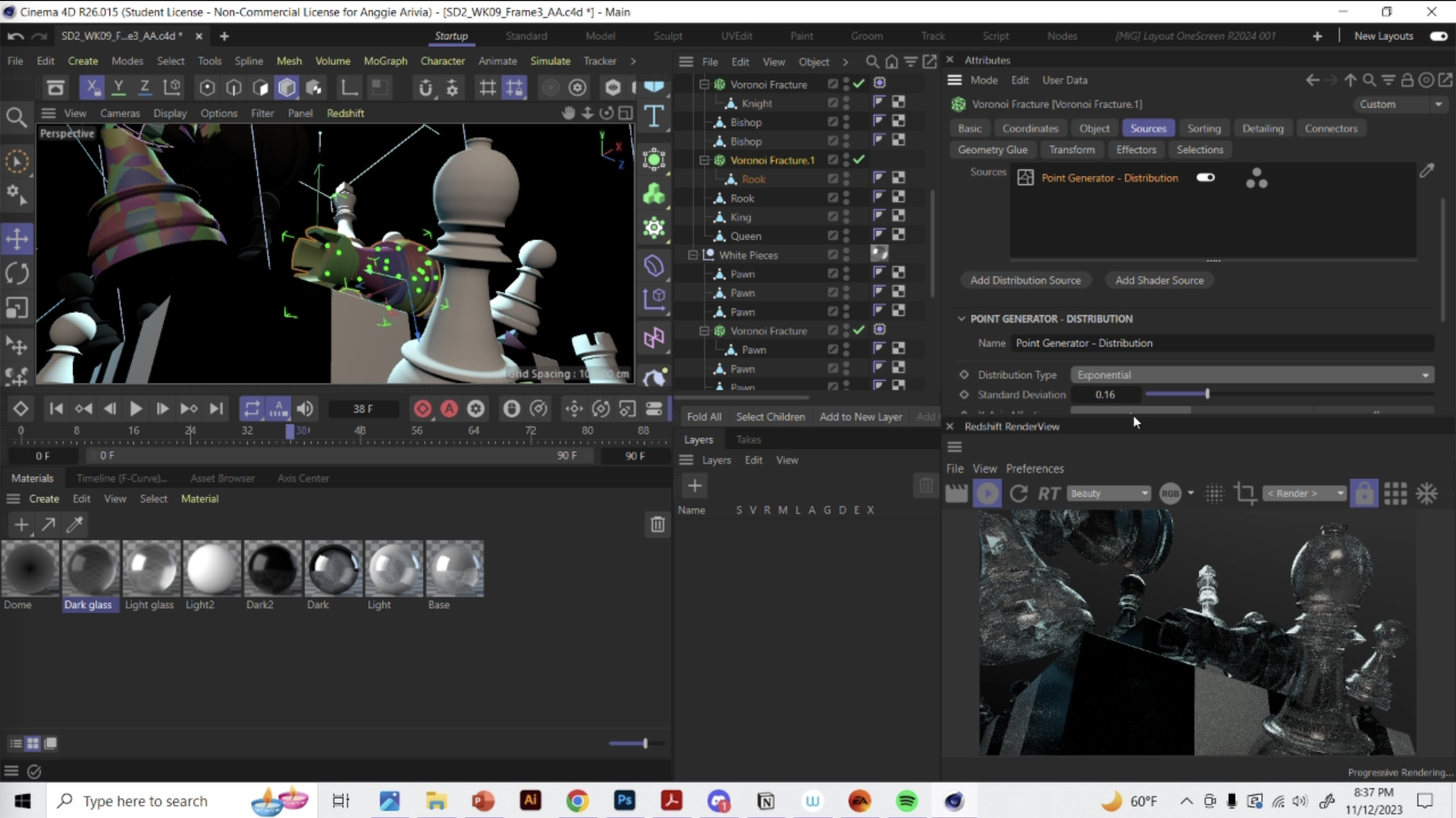
Task: Toggle the New Layouts switch
Action: click(x=1438, y=36)
